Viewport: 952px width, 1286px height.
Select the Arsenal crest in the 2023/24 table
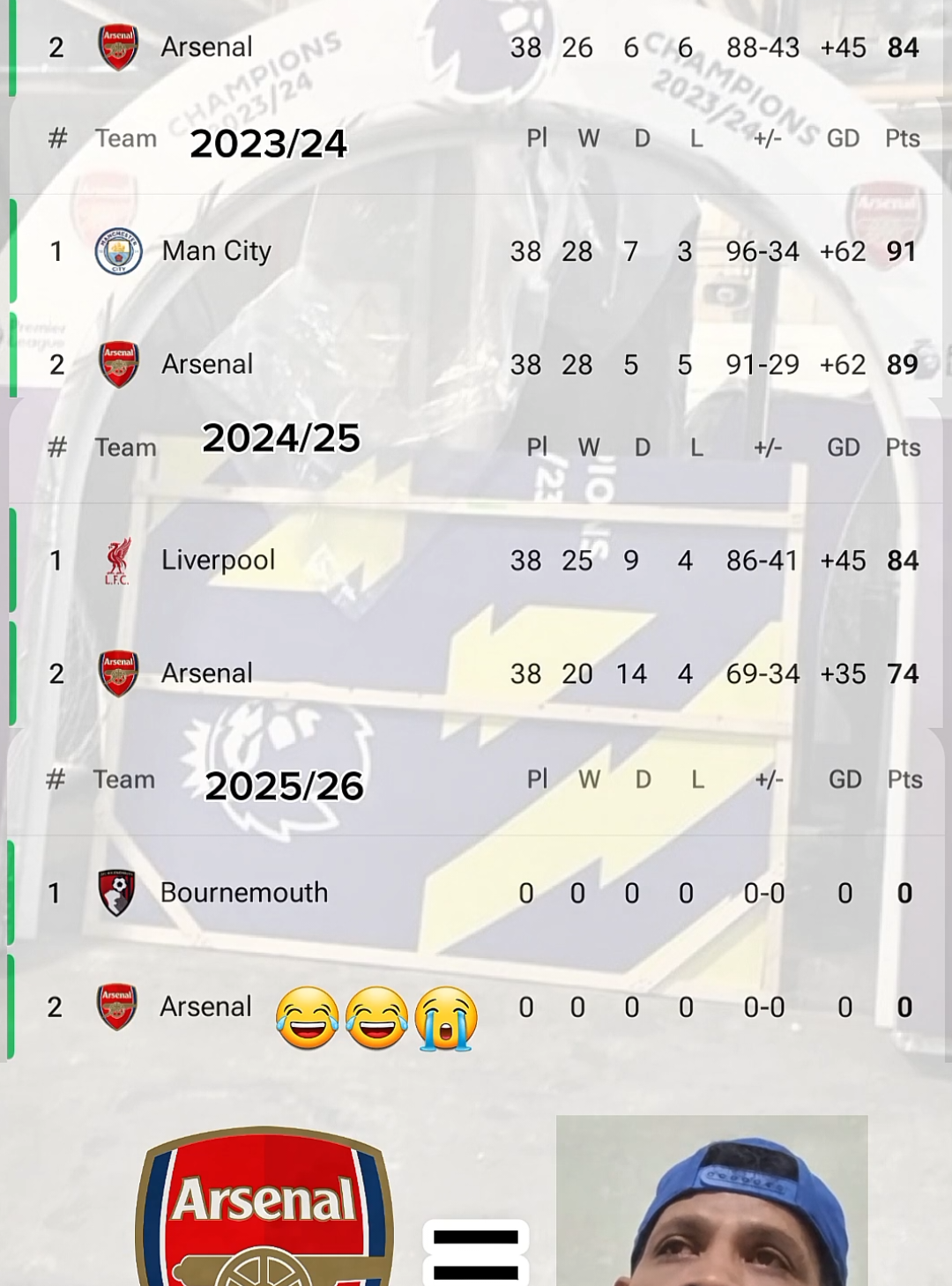click(120, 364)
